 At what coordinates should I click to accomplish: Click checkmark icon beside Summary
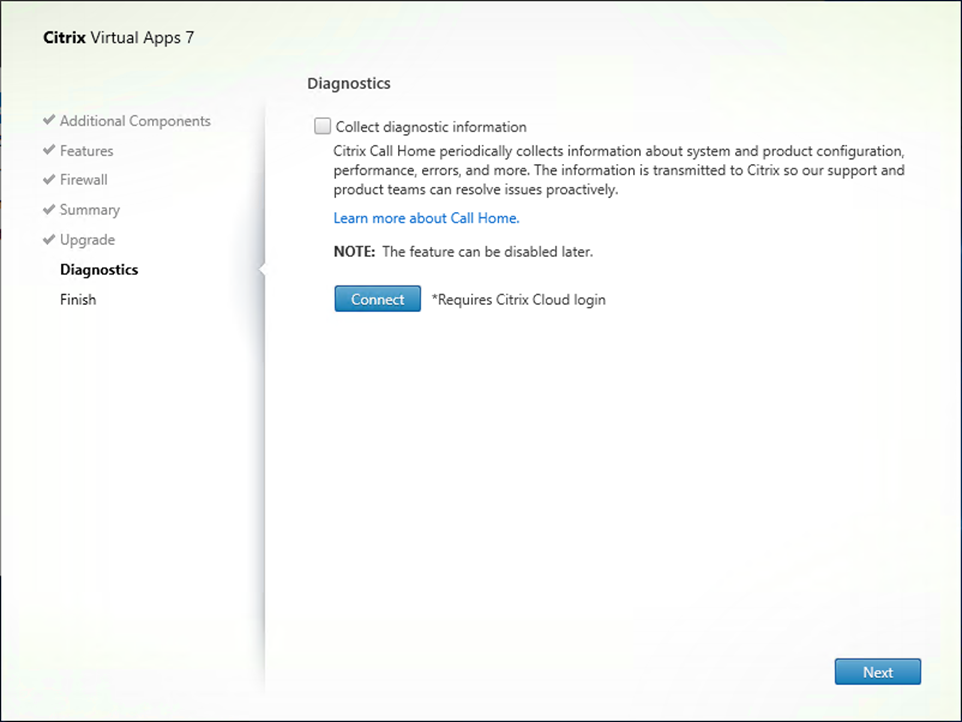(x=49, y=209)
